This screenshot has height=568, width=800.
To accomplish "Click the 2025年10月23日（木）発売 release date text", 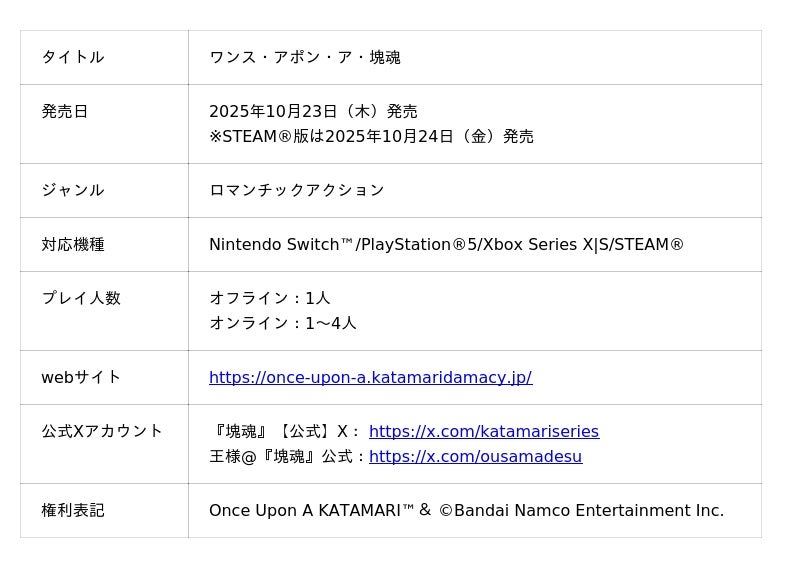I will click(x=313, y=111).
